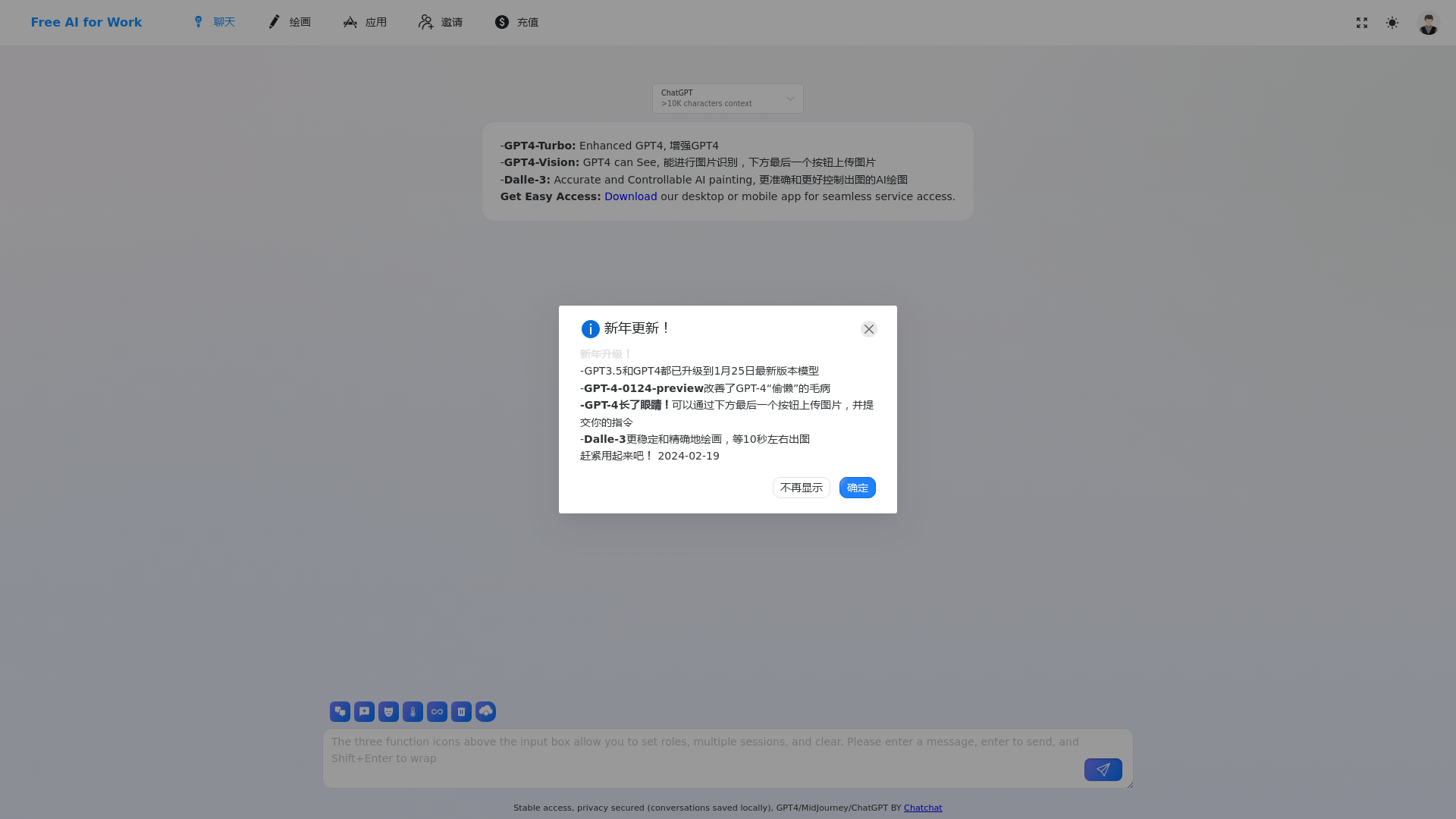Open the 应用 apps tab
The height and width of the screenshot is (819, 1456).
click(x=366, y=23)
